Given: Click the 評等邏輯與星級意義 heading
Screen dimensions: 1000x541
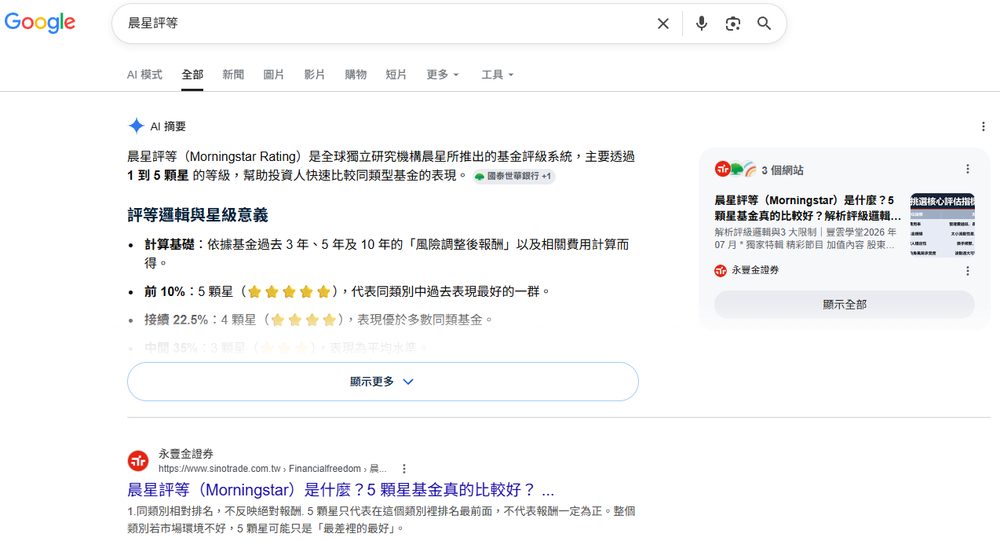Looking at the screenshot, I should 198,215.
